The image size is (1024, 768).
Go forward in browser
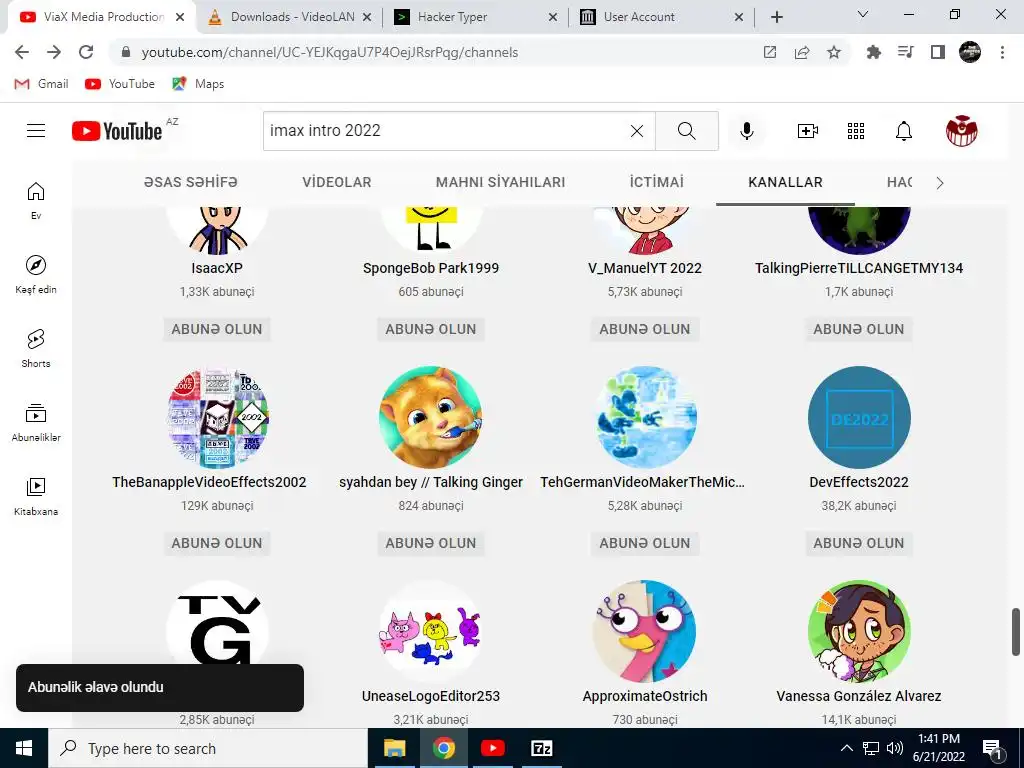pyautogui.click(x=54, y=52)
